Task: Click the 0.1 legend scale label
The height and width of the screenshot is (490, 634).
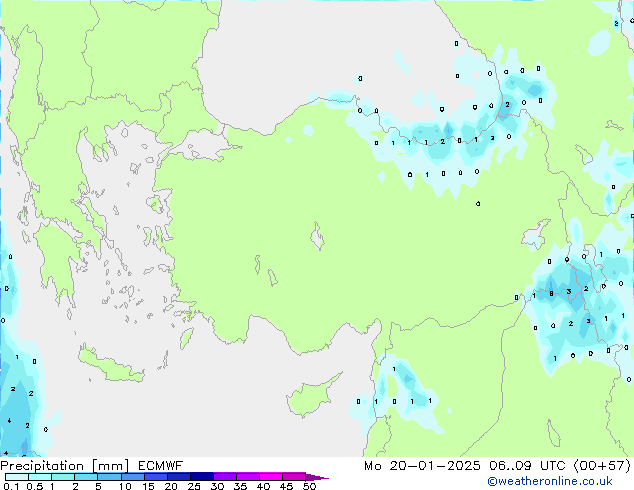Action: pos(11,486)
